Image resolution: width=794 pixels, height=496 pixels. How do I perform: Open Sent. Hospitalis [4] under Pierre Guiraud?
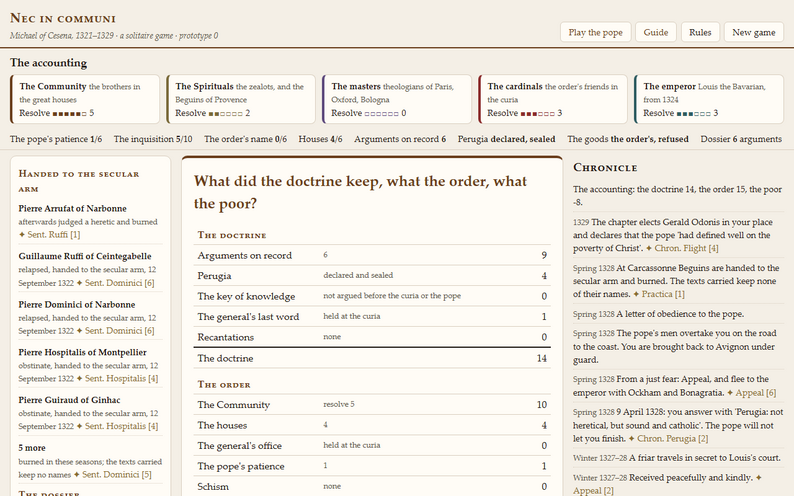tap(121, 426)
